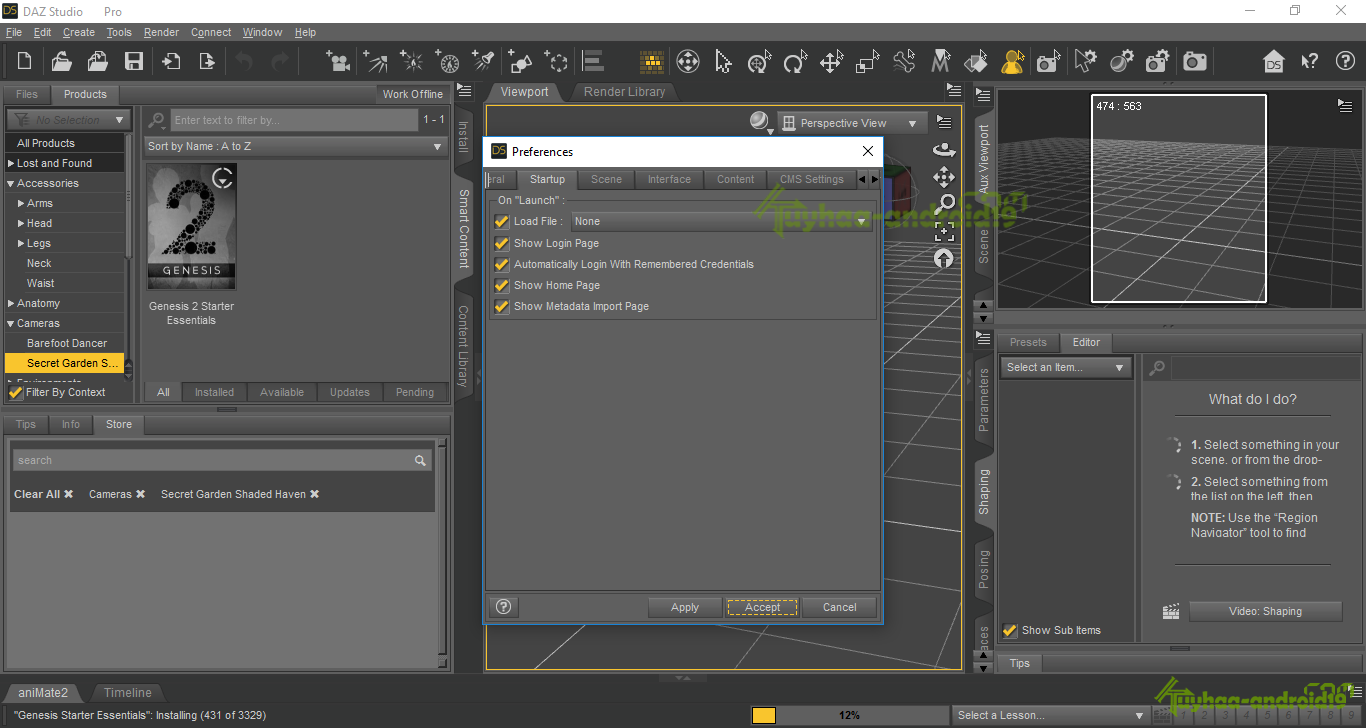The image size is (1366, 728).
Task: Click the Apply button in Preferences
Action: point(685,607)
